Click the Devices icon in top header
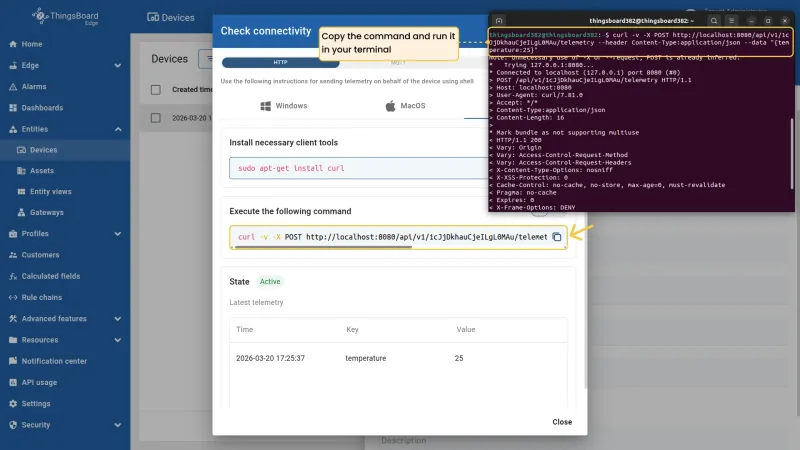This screenshot has width=800, height=450. pyautogui.click(x=153, y=17)
